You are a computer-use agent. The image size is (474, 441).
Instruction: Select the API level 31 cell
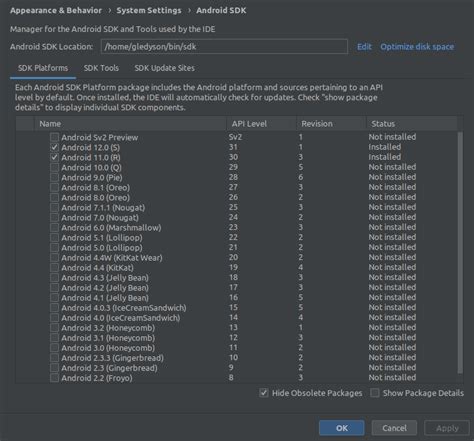233,147
